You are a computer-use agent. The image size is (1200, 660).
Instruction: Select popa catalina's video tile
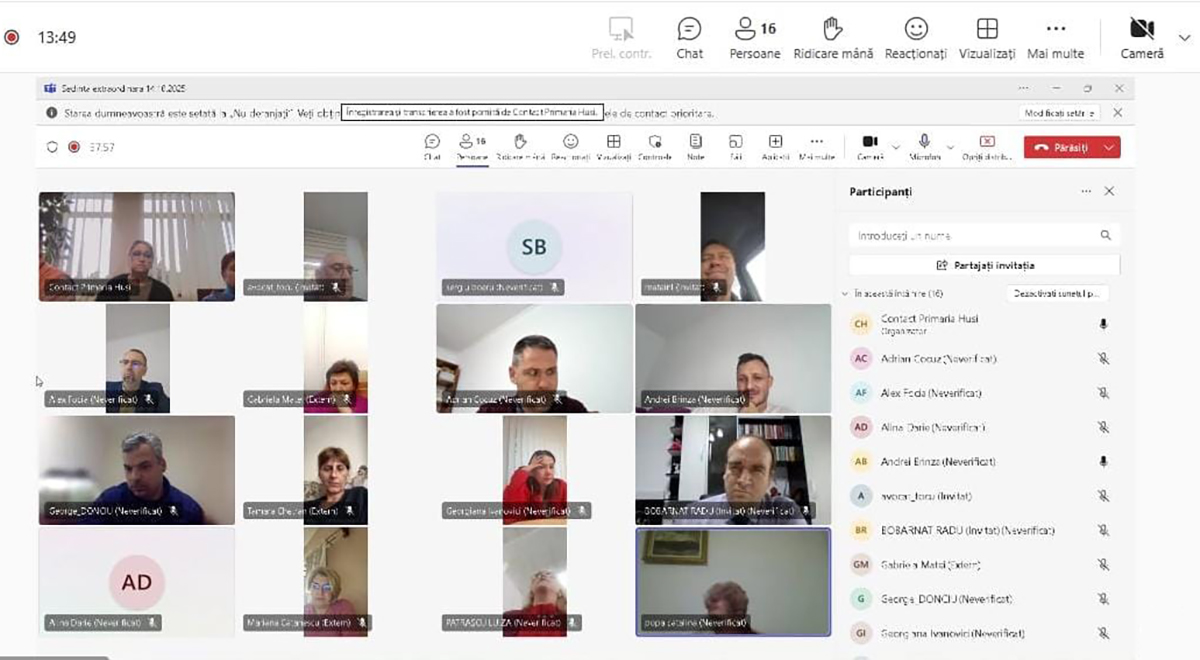tap(733, 581)
